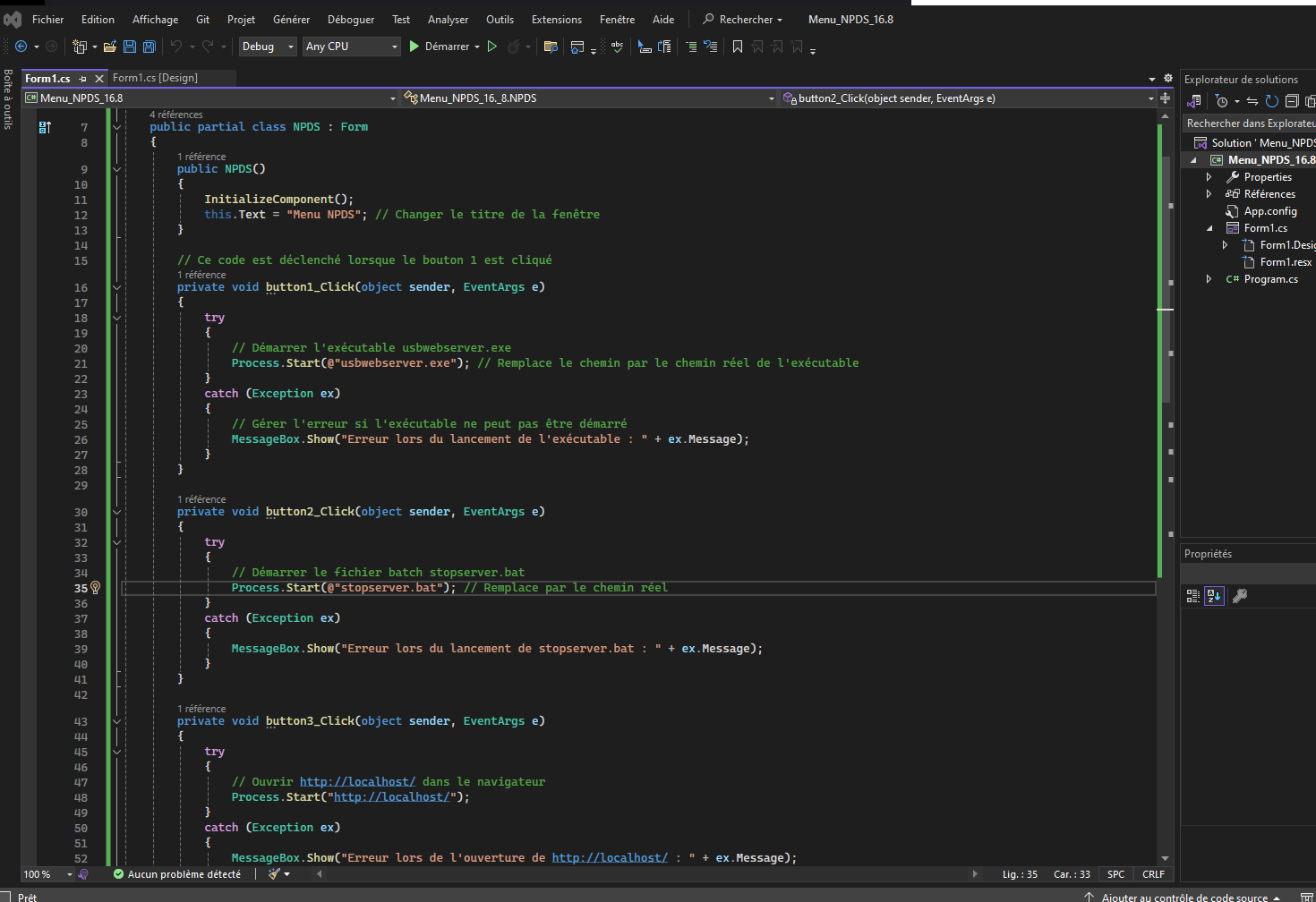Open editor window settings gear icon
The image size is (1316, 902).
[1167, 78]
